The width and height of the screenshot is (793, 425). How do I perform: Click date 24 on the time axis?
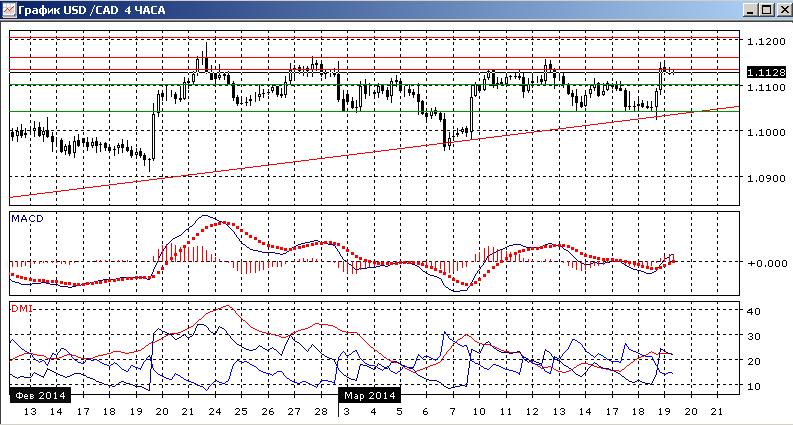pos(214,411)
